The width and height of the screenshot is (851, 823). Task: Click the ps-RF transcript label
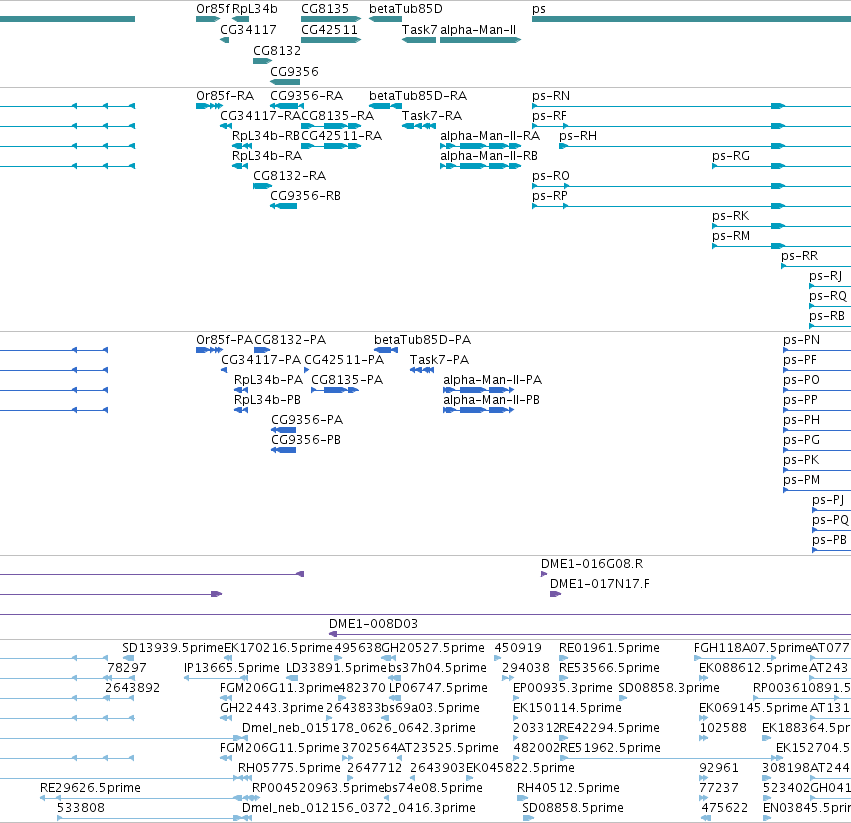tap(549, 116)
